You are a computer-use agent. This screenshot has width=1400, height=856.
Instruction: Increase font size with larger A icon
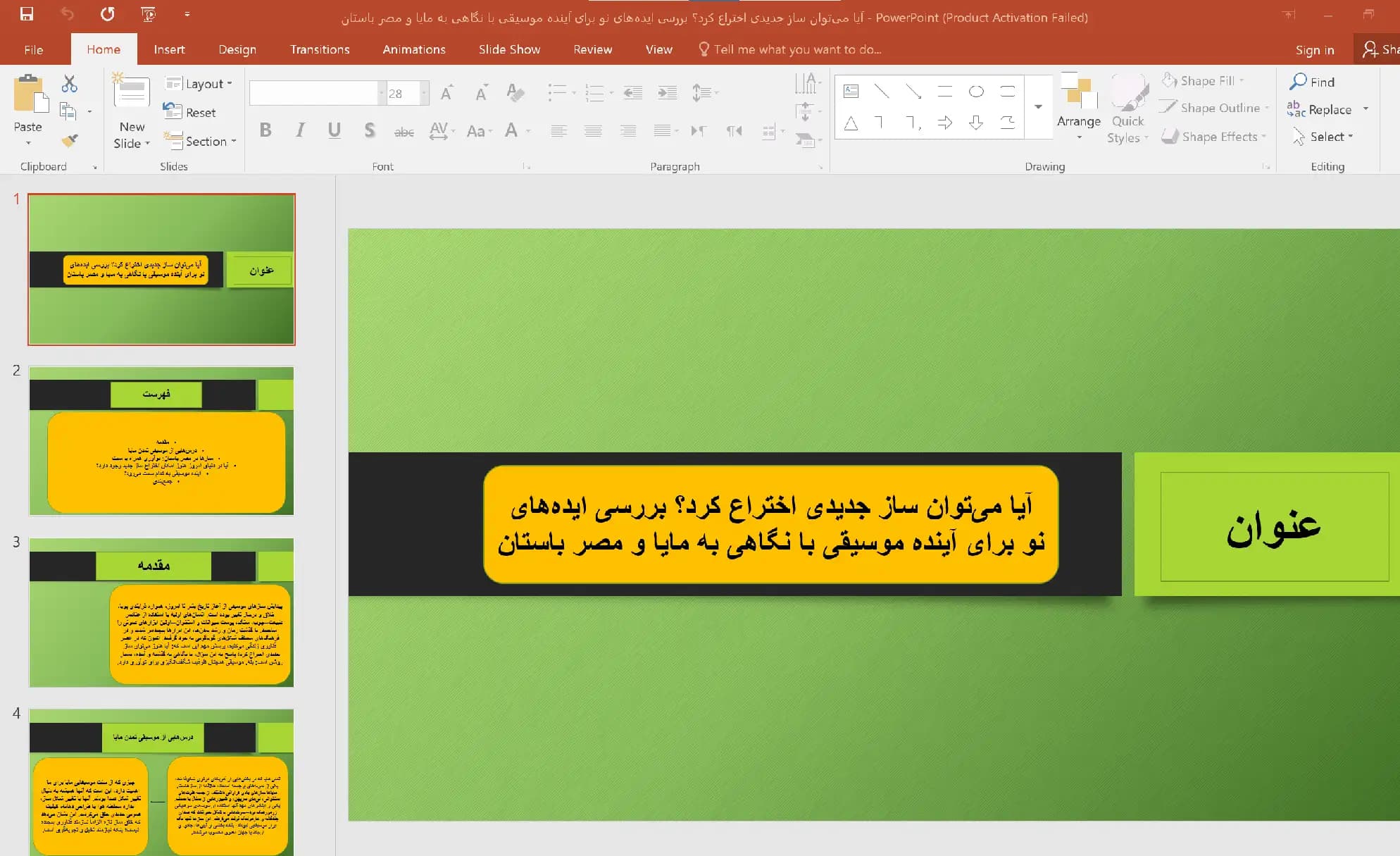coord(446,93)
